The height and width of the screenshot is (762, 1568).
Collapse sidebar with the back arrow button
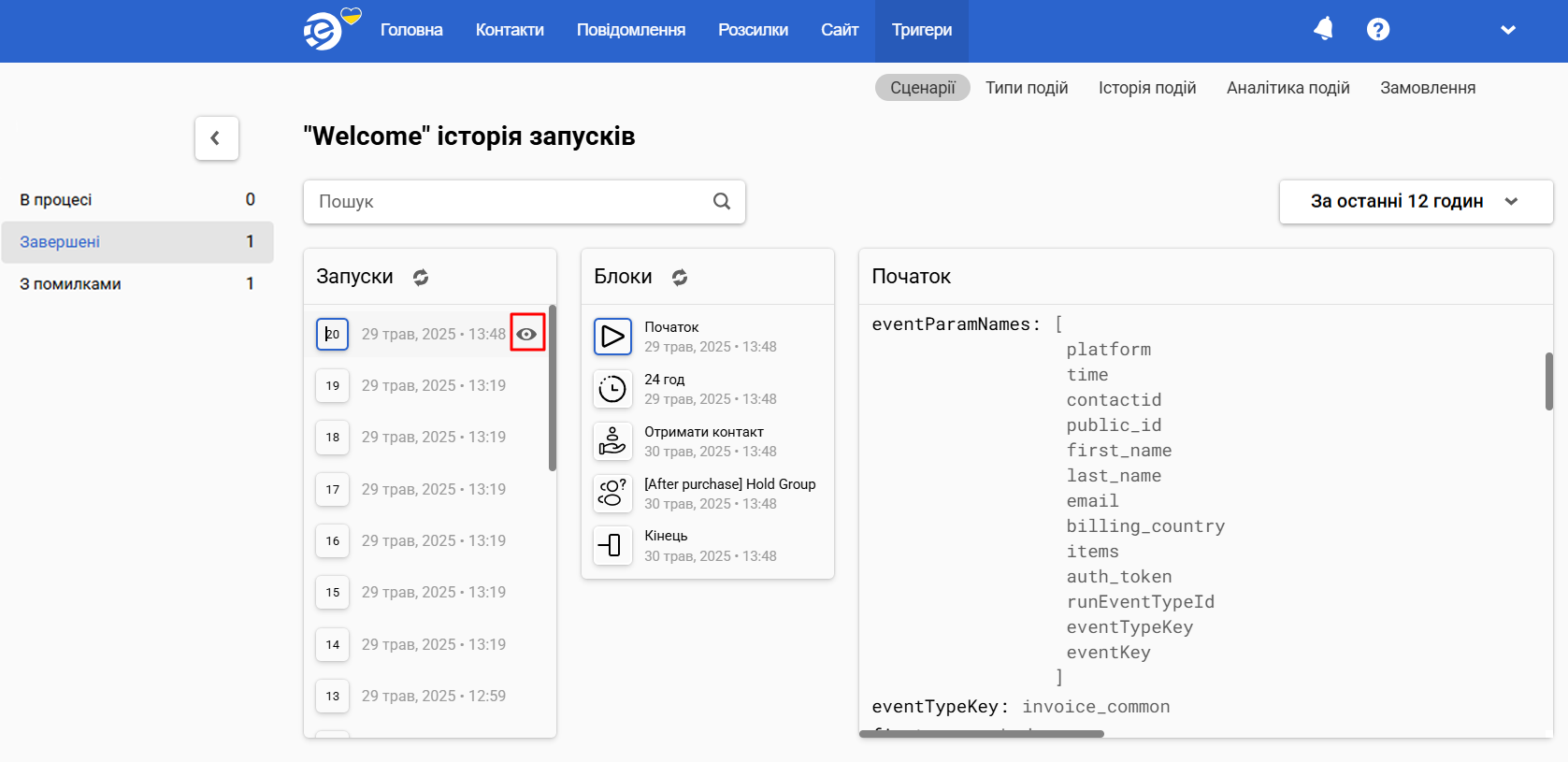tap(217, 138)
